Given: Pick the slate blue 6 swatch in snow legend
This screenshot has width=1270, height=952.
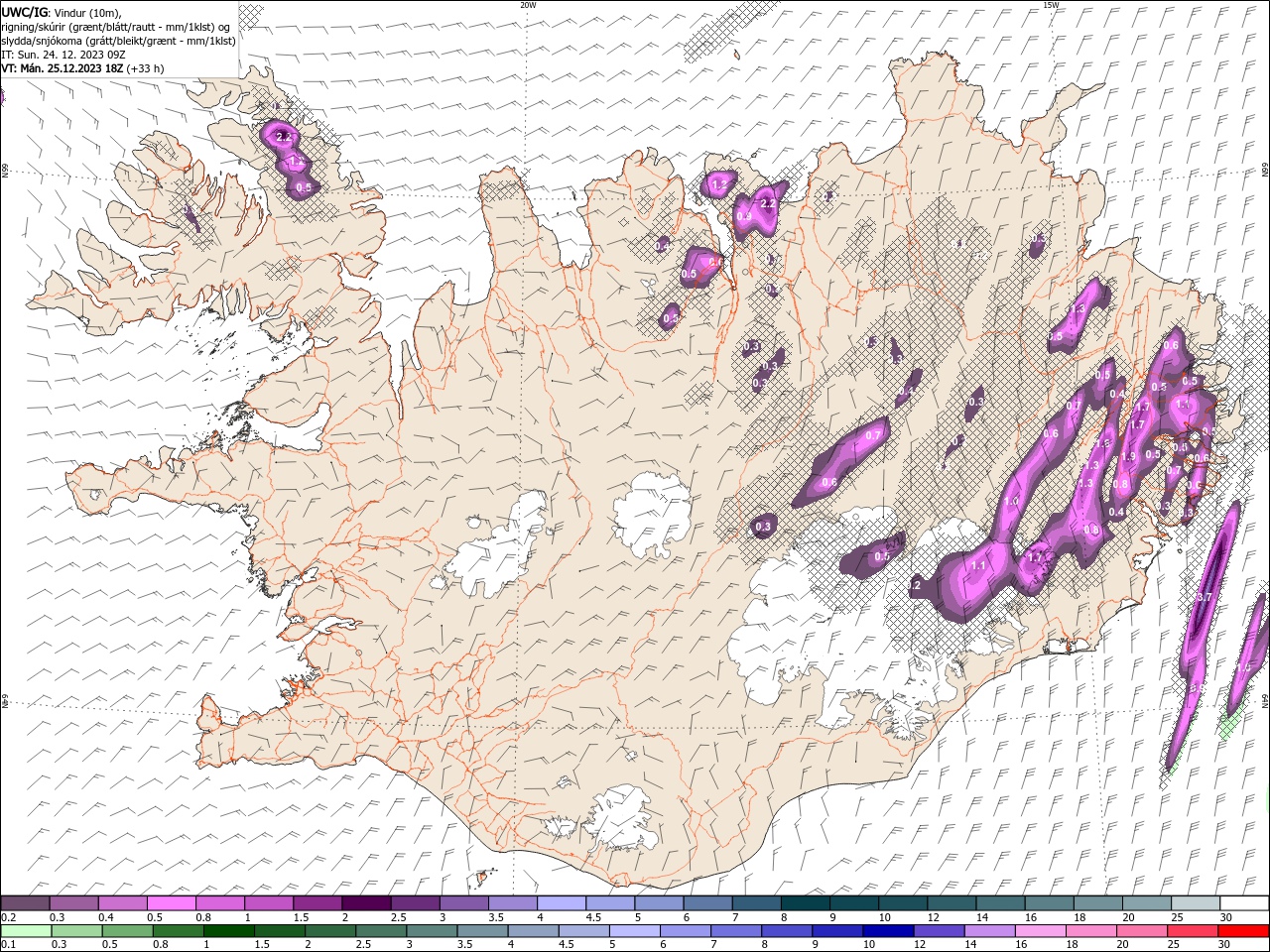Looking at the screenshot, I should pyautogui.click(x=707, y=903).
